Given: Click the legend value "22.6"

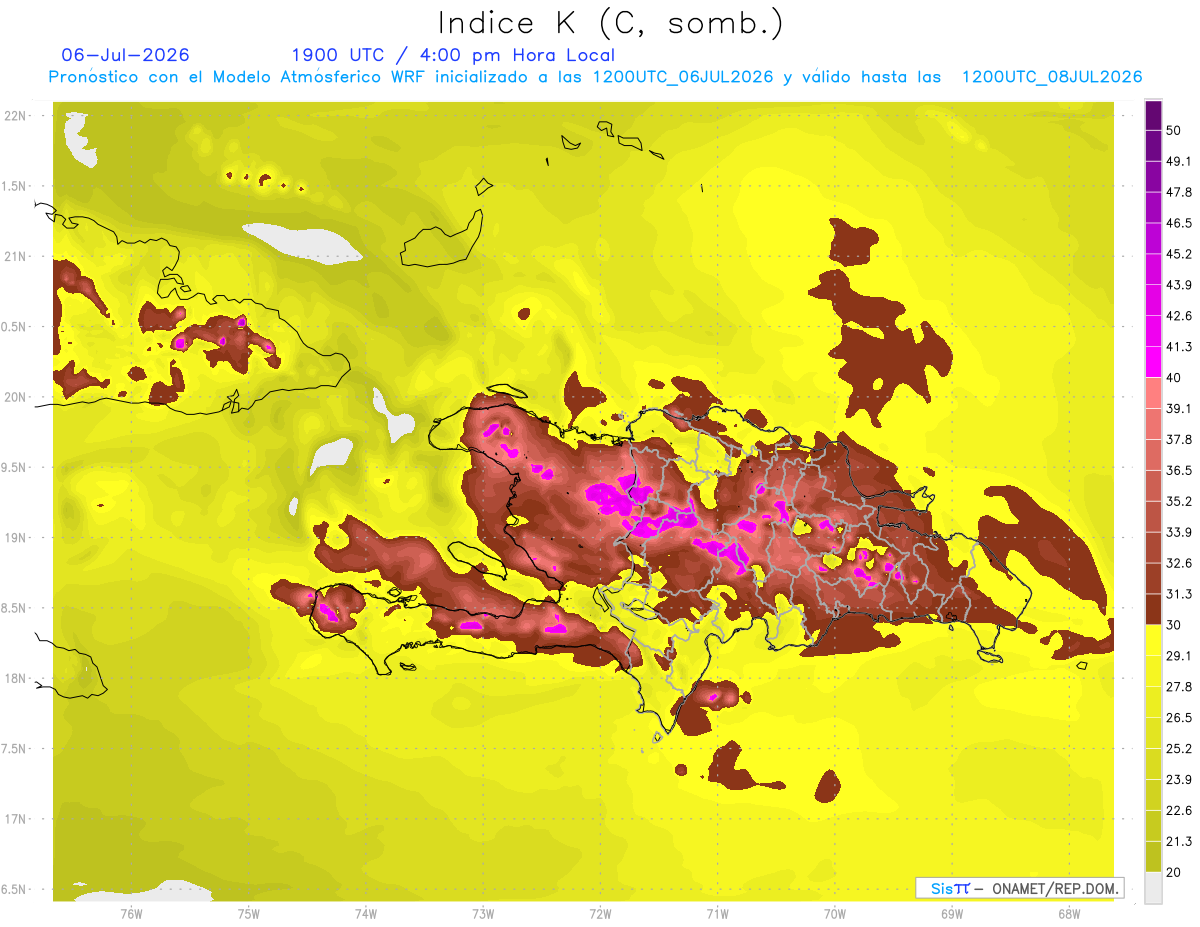Looking at the screenshot, I should (x=1179, y=811).
